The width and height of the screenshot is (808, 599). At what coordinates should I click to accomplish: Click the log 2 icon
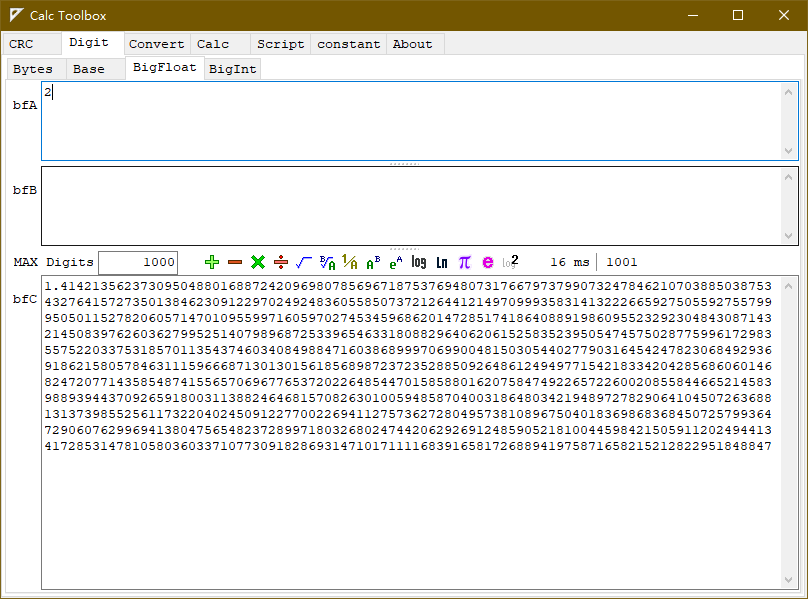(x=510, y=262)
